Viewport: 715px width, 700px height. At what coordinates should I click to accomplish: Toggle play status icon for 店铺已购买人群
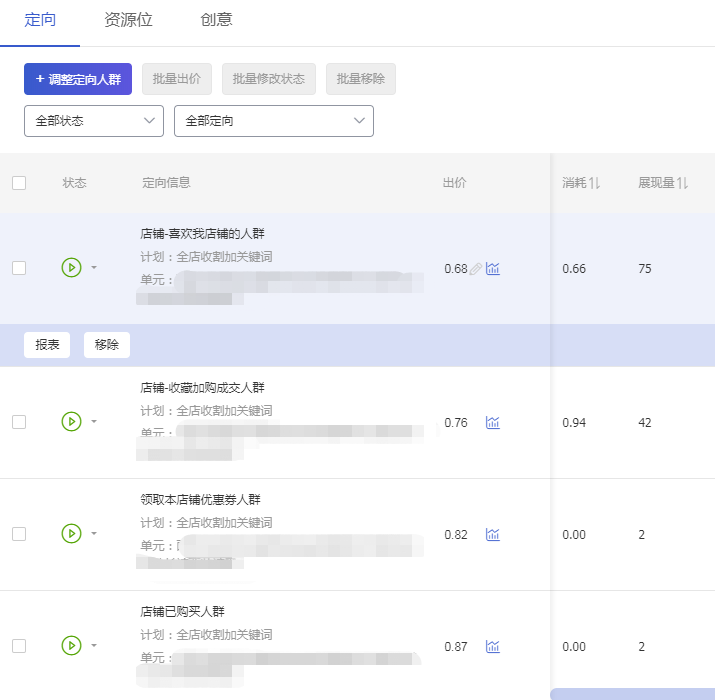tap(72, 646)
